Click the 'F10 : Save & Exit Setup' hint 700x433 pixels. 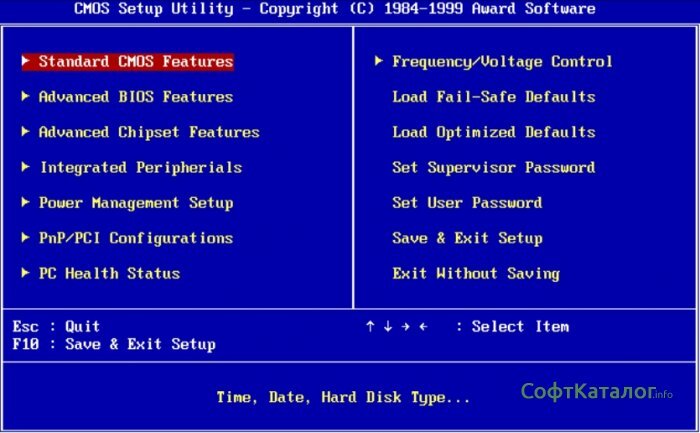tap(114, 344)
